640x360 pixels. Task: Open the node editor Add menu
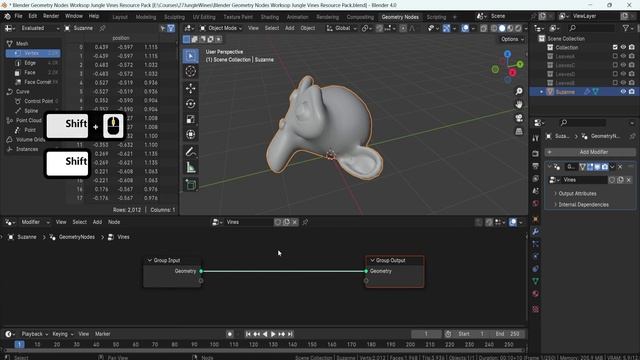coord(97,222)
